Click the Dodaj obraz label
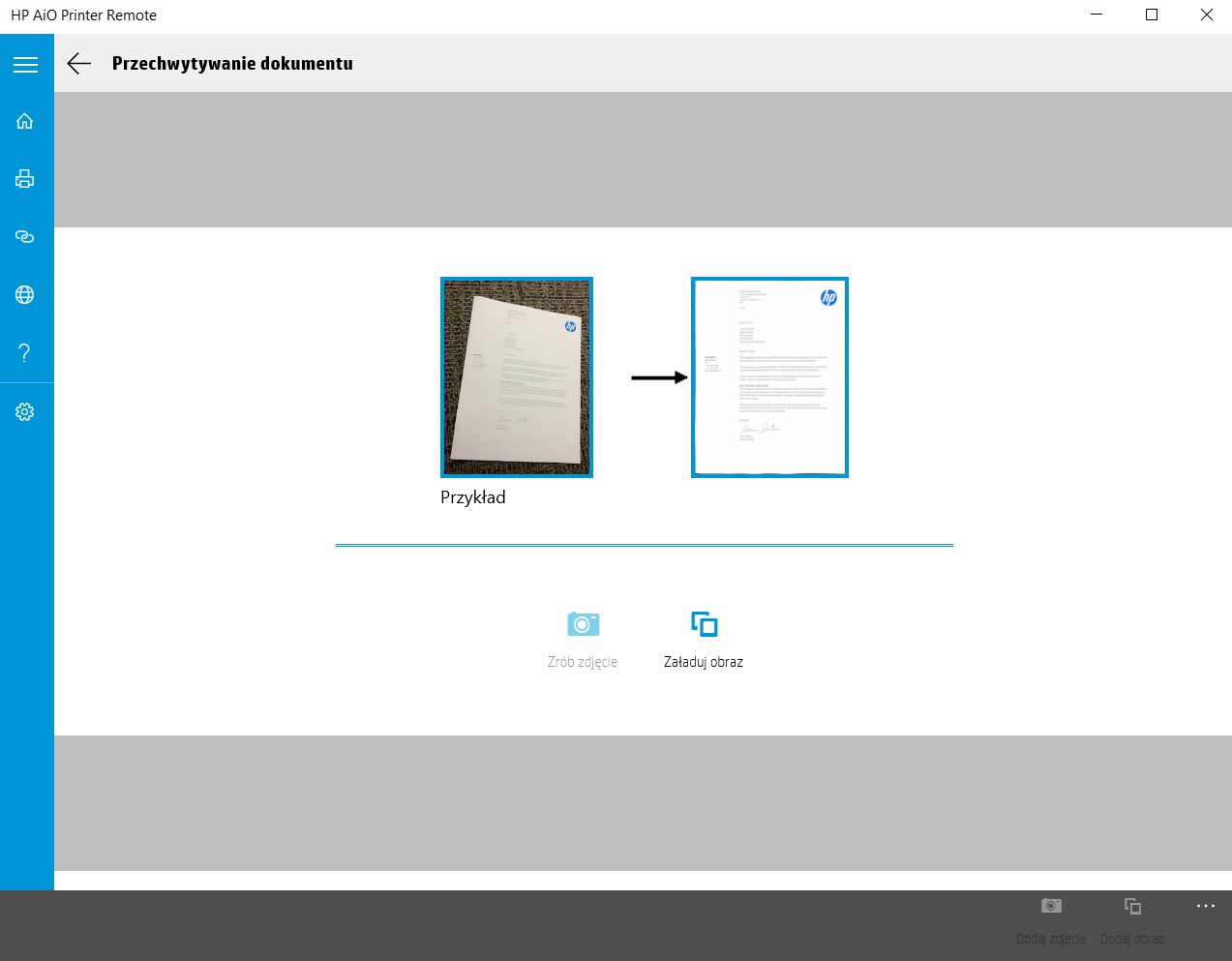The image size is (1232, 961). [1132, 939]
